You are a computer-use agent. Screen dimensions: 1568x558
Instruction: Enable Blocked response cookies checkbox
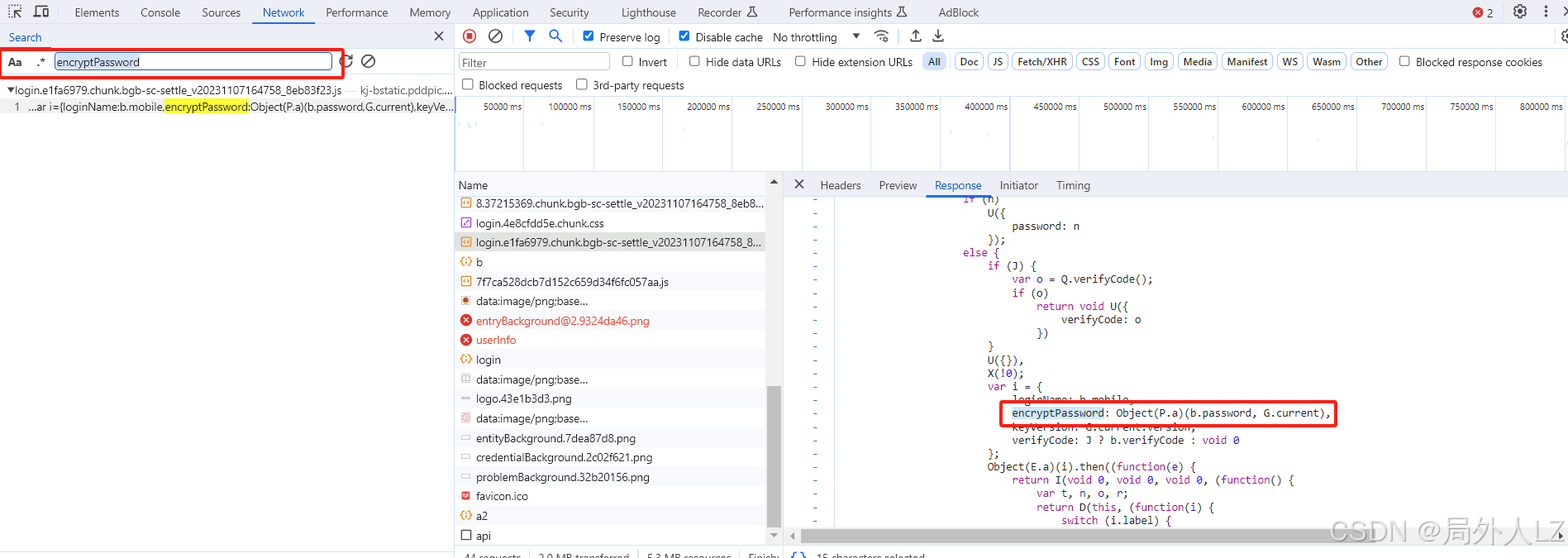coord(1404,61)
